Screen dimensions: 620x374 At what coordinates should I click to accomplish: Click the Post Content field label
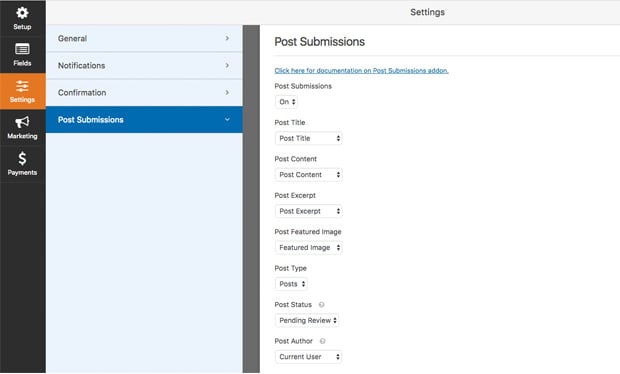(x=296, y=159)
